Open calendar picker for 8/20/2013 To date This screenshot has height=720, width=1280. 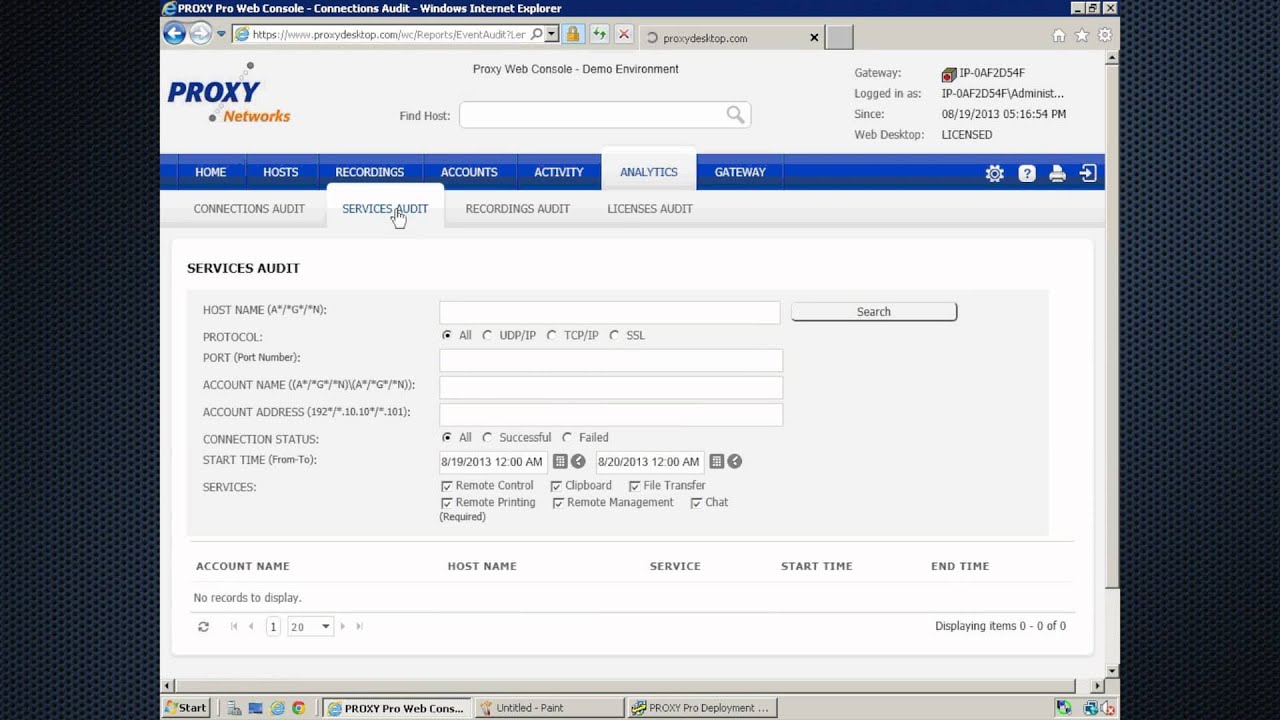(x=716, y=461)
